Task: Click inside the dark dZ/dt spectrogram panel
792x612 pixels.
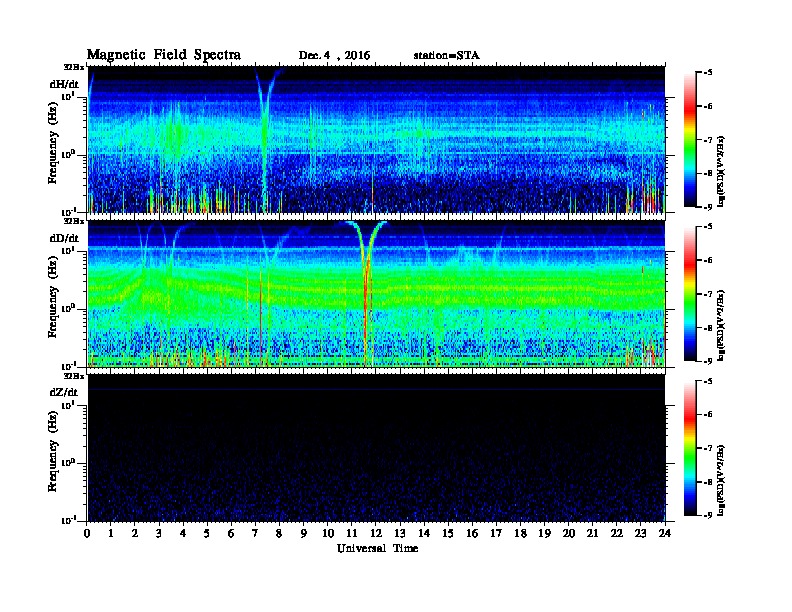Action: pyautogui.click(x=376, y=448)
